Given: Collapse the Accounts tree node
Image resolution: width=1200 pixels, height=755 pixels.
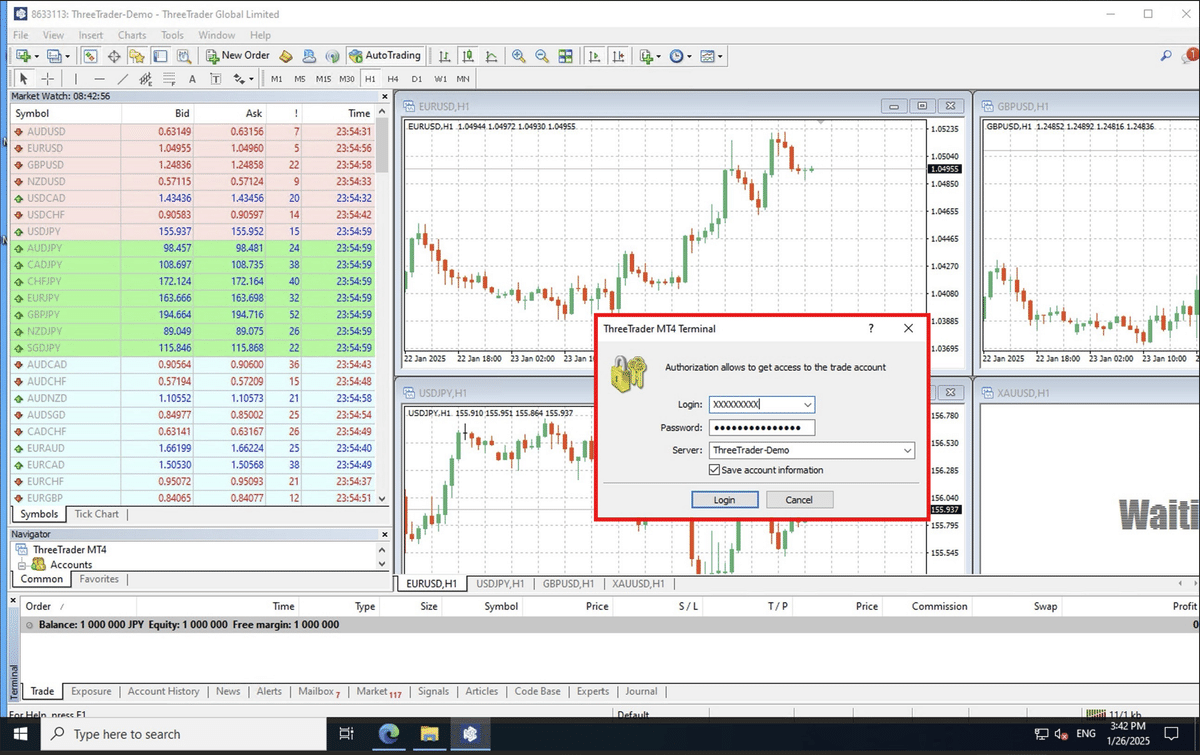Looking at the screenshot, I should coord(20,565).
